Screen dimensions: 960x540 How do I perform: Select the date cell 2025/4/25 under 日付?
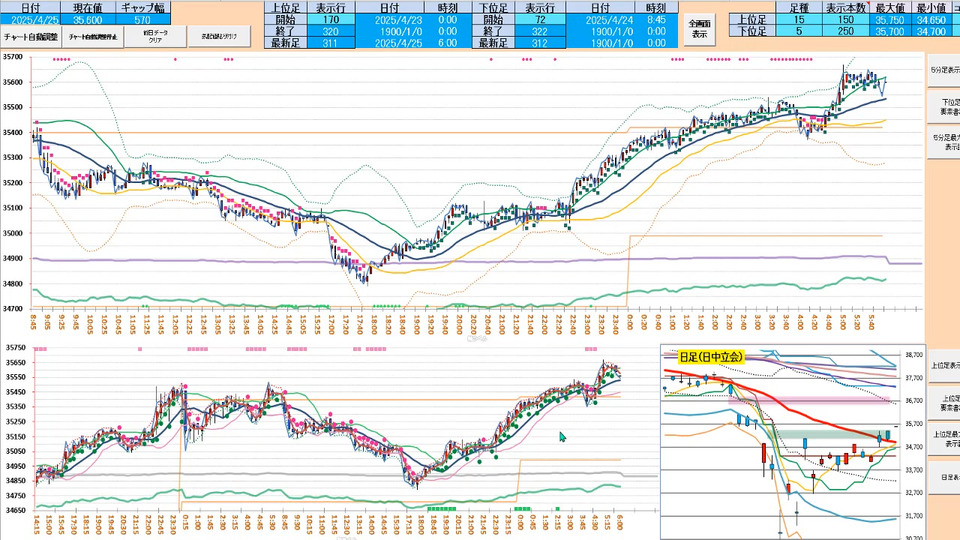[31, 20]
